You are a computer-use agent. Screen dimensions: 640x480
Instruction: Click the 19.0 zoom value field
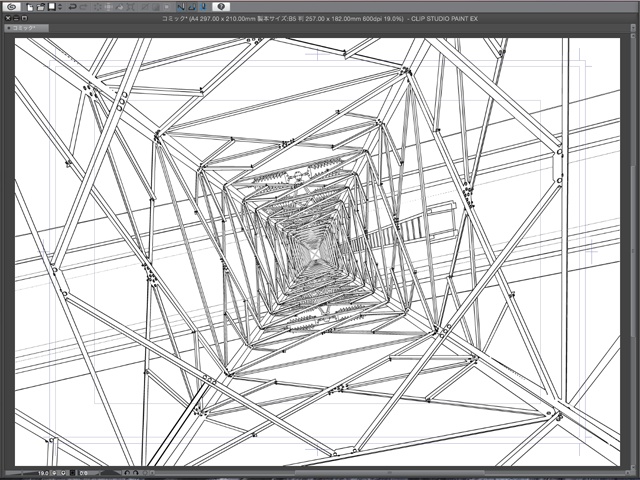pyautogui.click(x=43, y=473)
